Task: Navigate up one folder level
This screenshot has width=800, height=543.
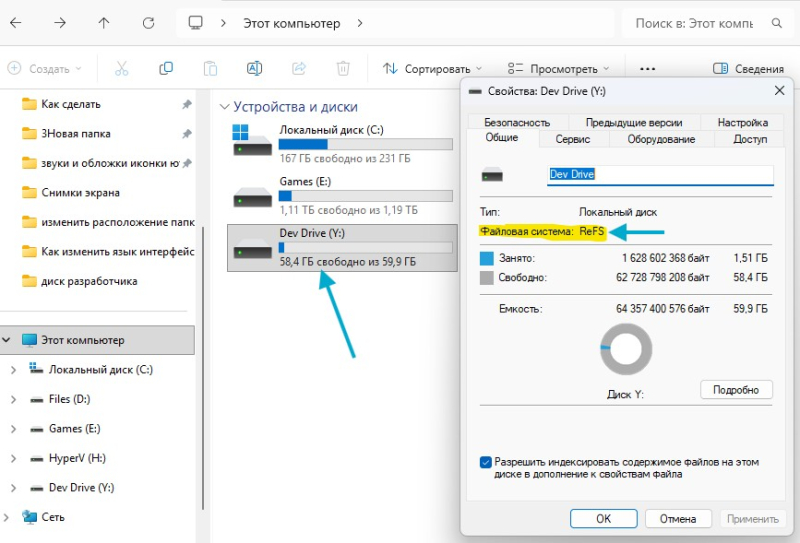Action: pyautogui.click(x=104, y=23)
